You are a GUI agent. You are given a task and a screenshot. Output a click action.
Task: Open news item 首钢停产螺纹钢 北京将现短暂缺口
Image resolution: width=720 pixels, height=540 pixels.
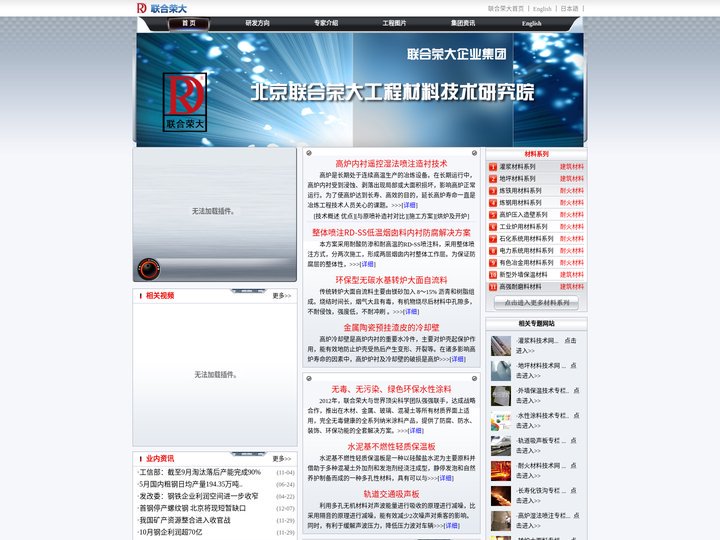[x=192, y=508]
